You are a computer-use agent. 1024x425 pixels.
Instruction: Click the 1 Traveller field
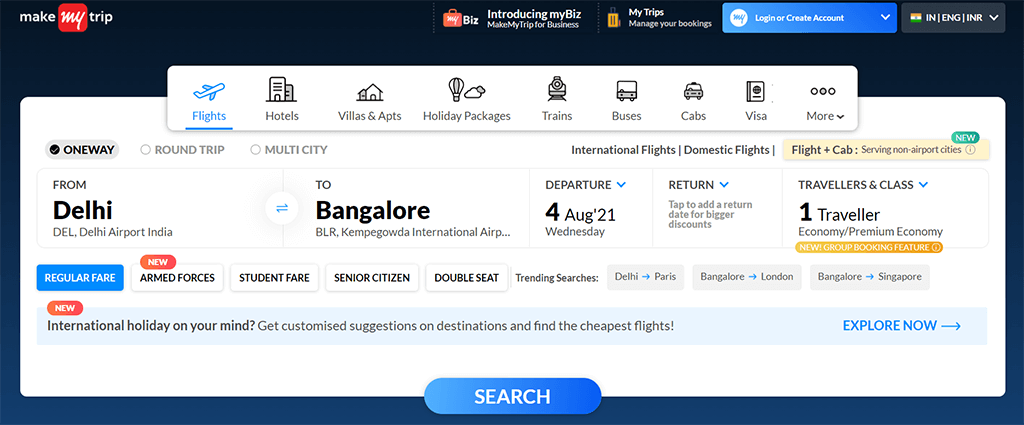(839, 213)
